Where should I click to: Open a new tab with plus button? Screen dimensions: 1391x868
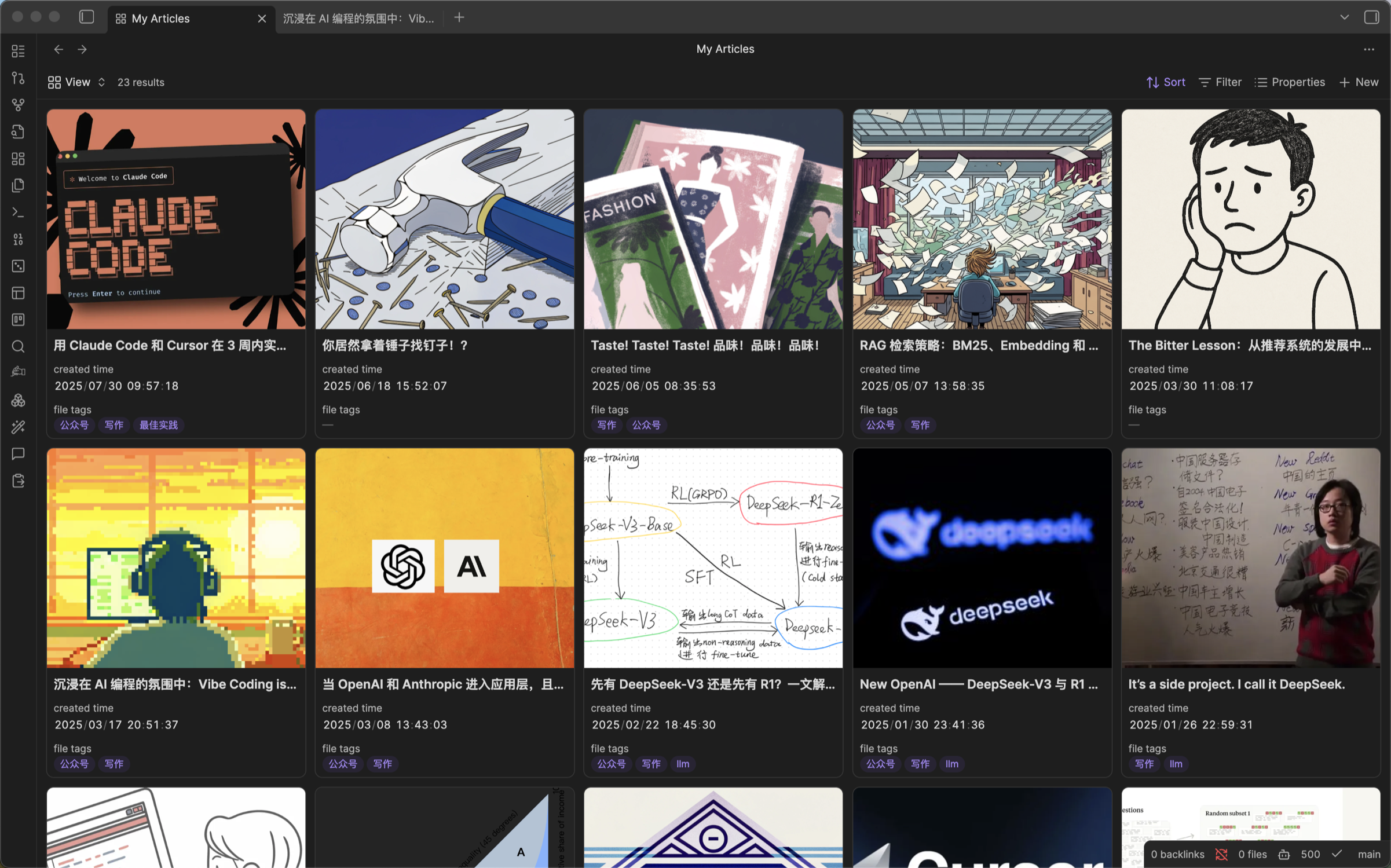click(x=459, y=17)
